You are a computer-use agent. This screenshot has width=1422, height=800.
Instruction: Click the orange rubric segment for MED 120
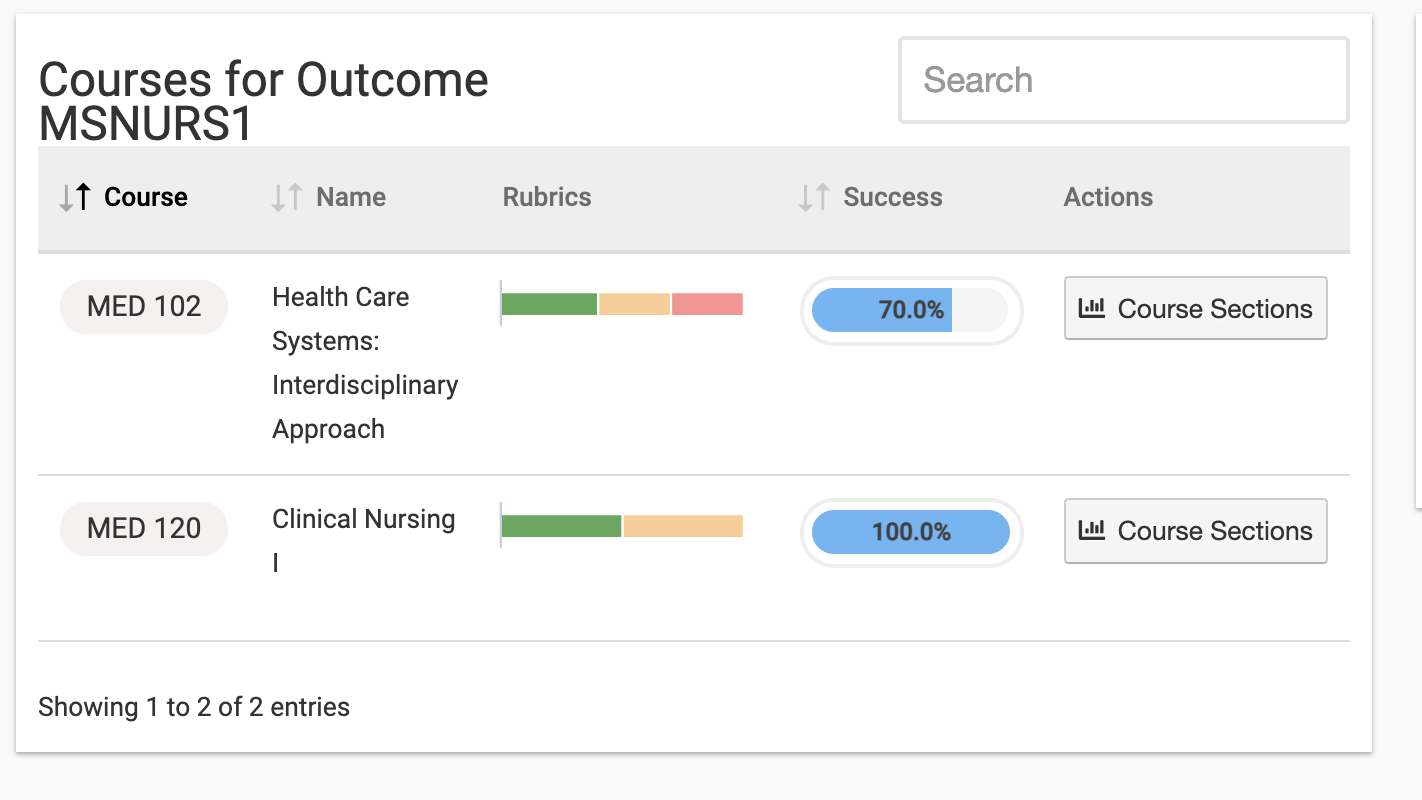[x=683, y=526]
